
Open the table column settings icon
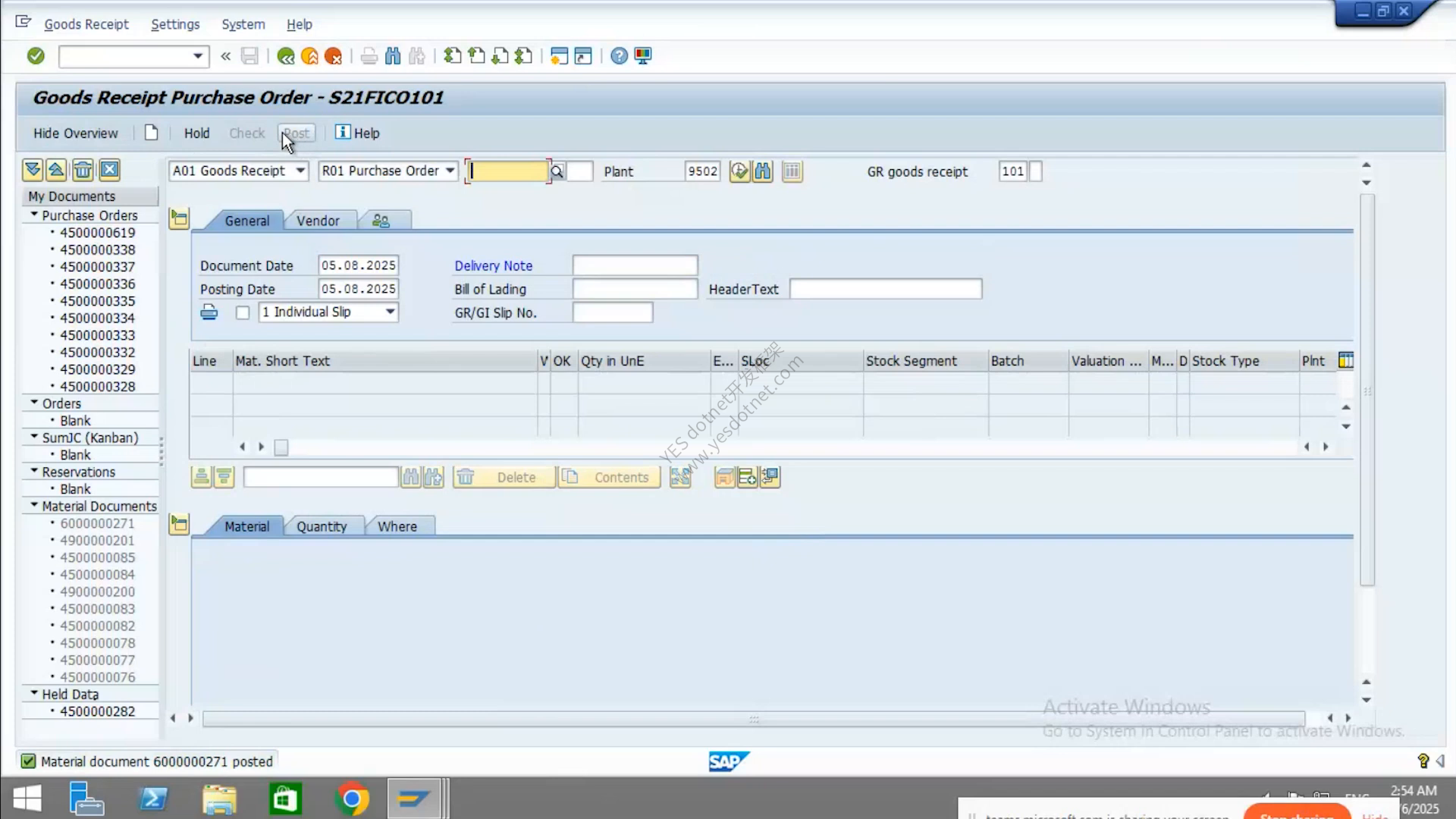(1346, 361)
